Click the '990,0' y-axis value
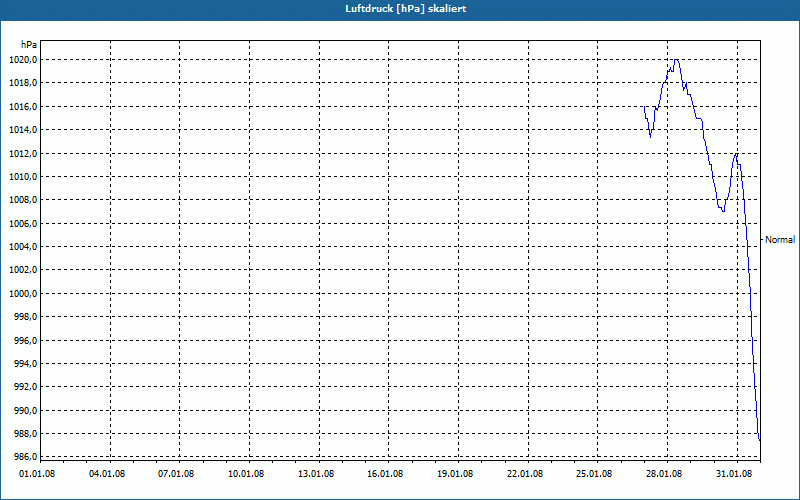 click(x=25, y=410)
